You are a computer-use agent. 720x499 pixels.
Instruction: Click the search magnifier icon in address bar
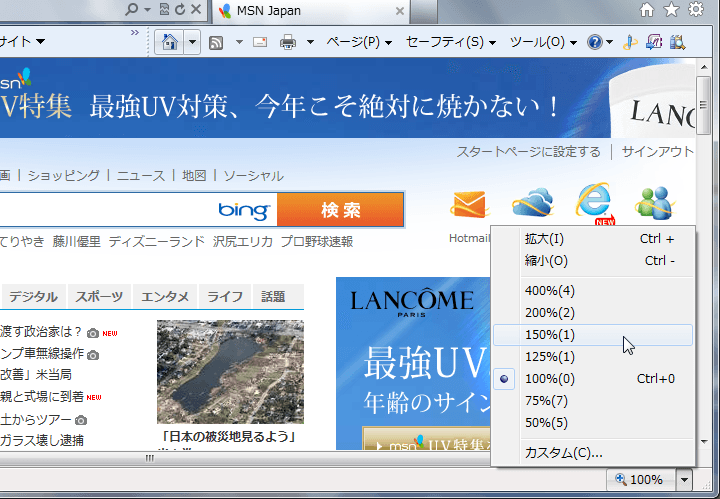132,9
